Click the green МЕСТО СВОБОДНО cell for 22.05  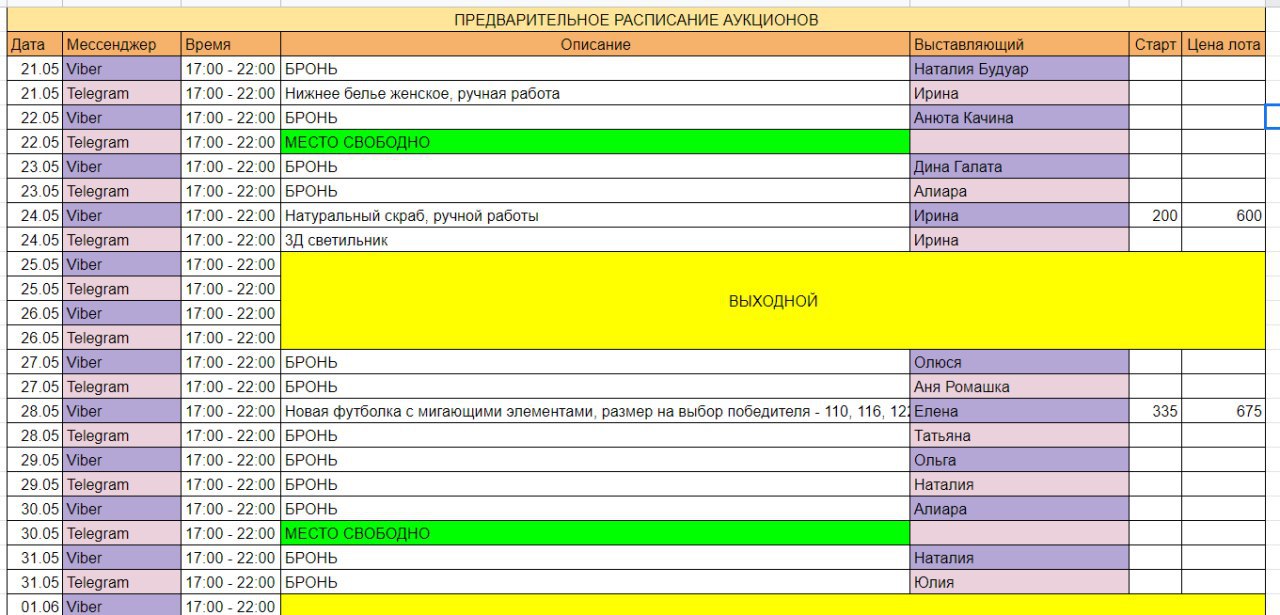tap(595, 143)
